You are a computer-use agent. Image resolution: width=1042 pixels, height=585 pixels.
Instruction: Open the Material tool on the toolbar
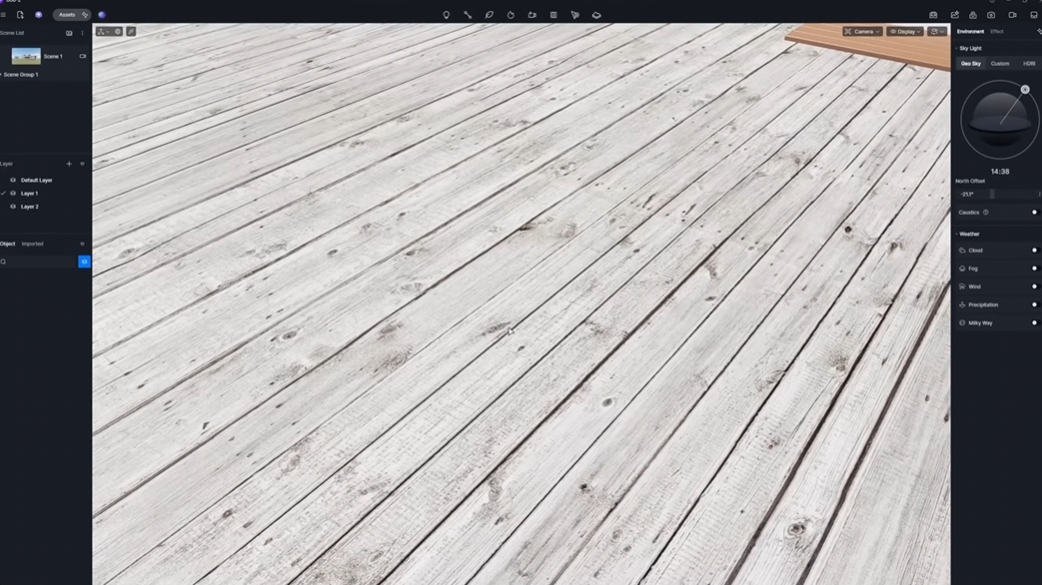553,14
